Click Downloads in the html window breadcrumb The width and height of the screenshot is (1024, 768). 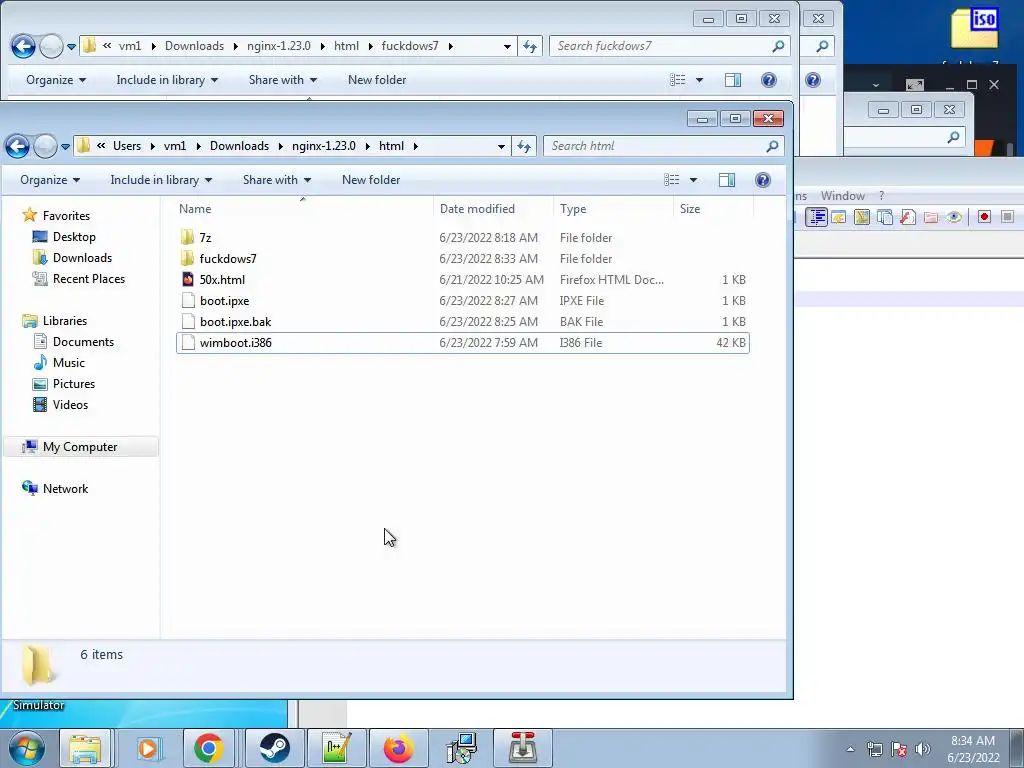[239, 146]
